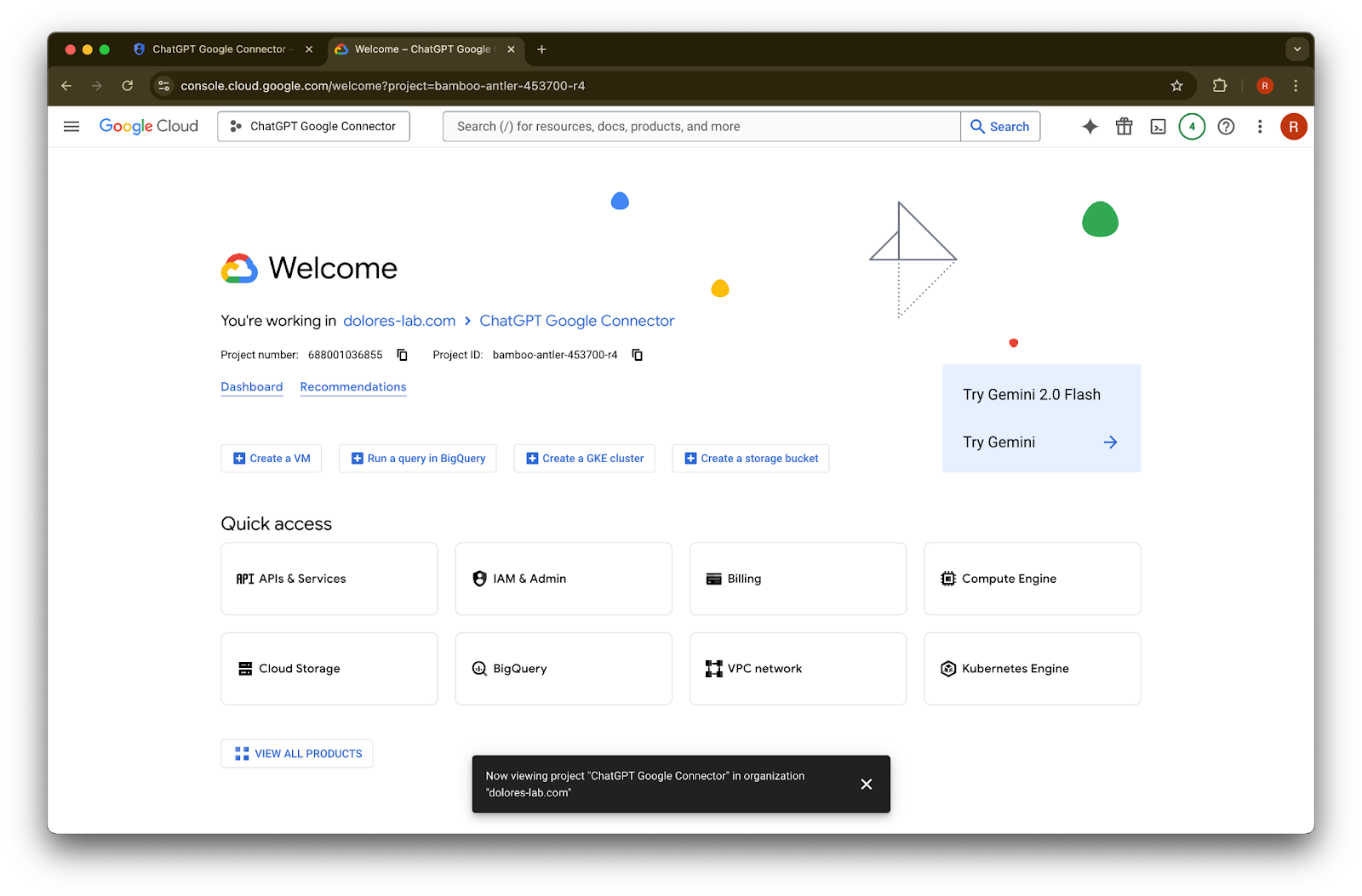1362x896 pixels.
Task: Open the help question mark icon
Action: 1226,127
